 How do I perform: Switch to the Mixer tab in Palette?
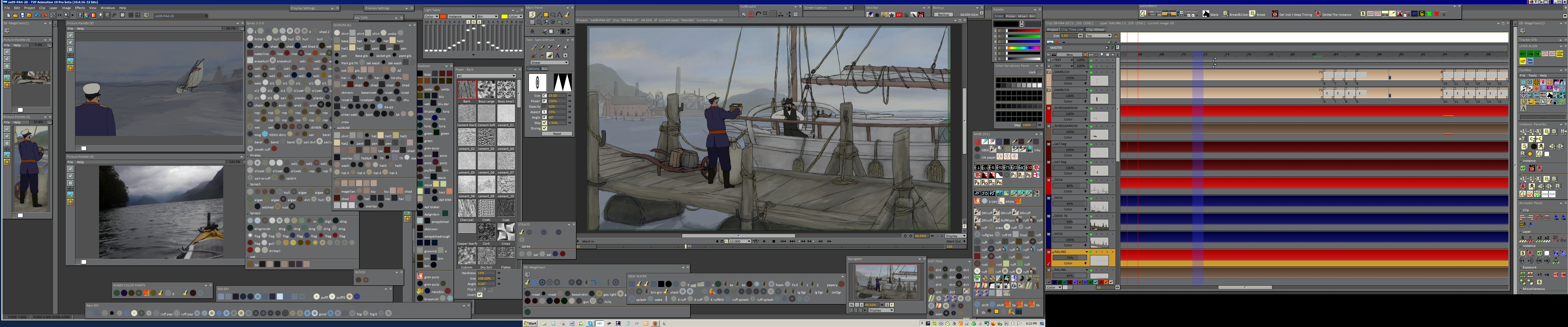click(x=1023, y=16)
